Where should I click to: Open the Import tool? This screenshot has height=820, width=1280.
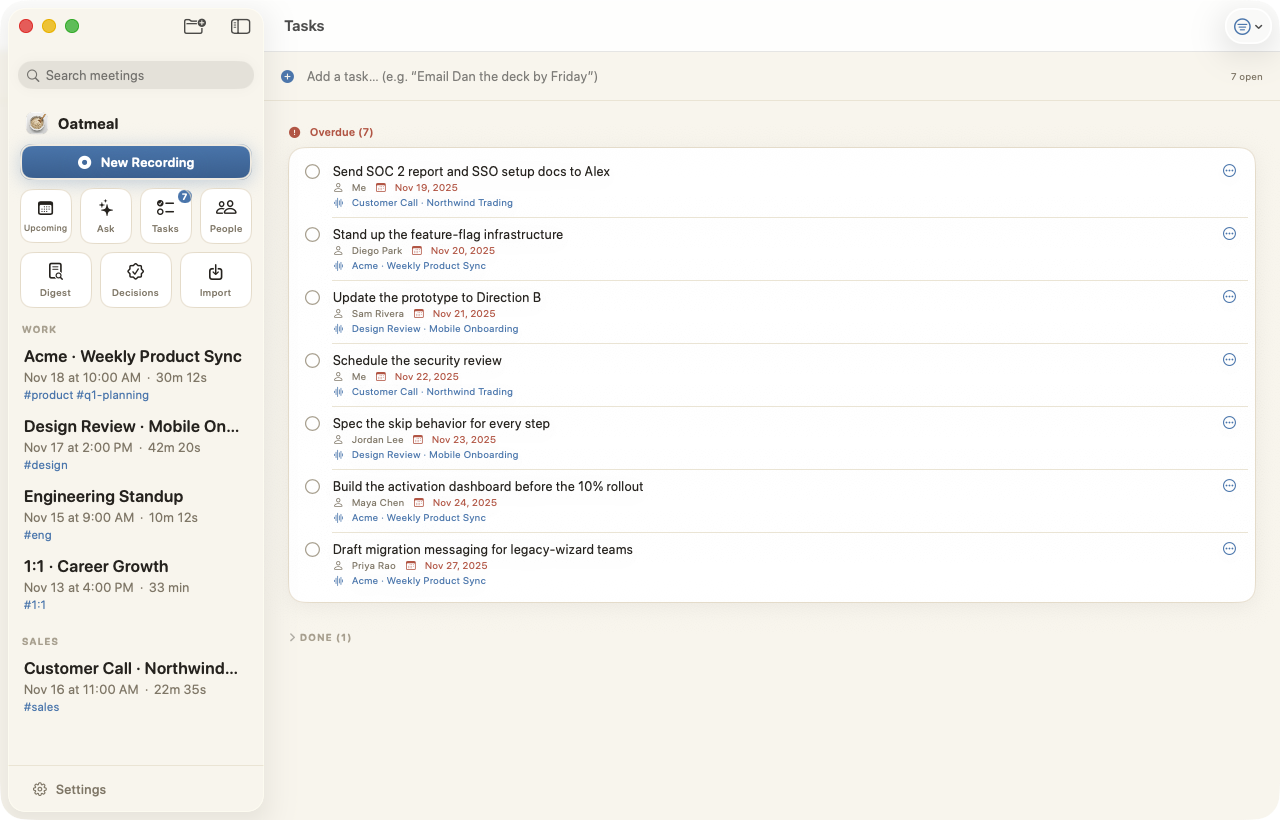[x=216, y=280]
